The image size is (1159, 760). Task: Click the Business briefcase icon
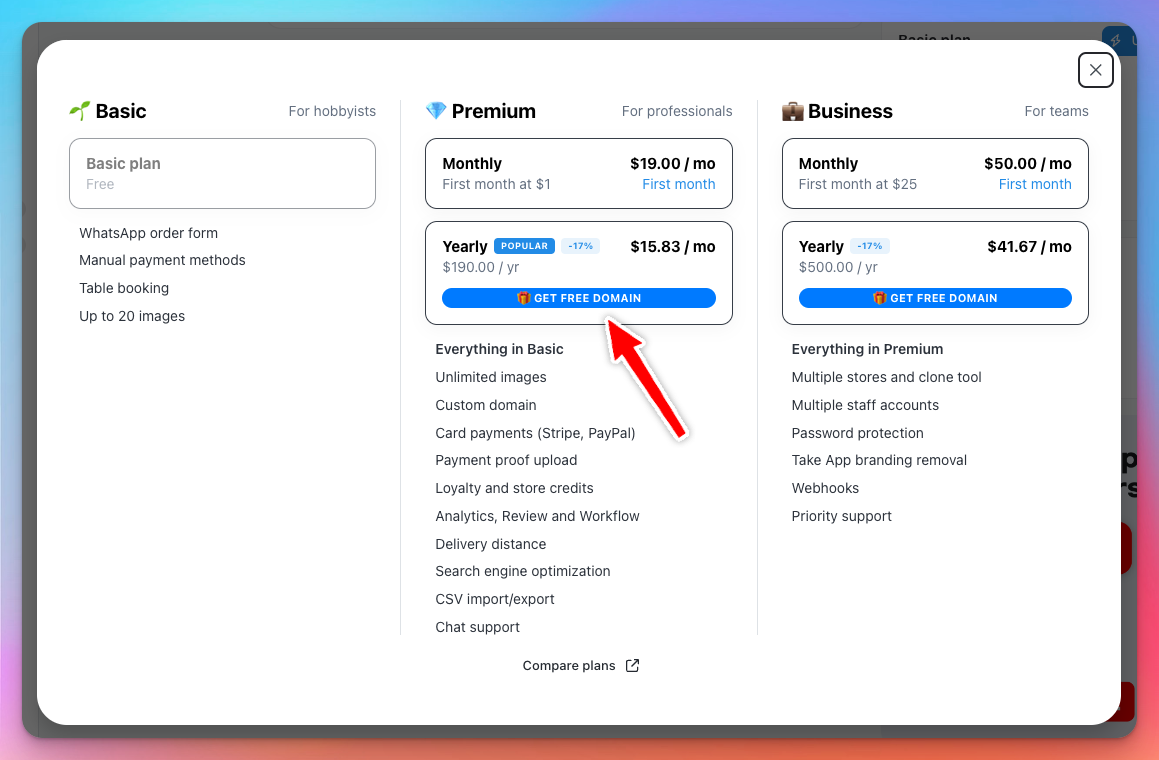(x=792, y=112)
